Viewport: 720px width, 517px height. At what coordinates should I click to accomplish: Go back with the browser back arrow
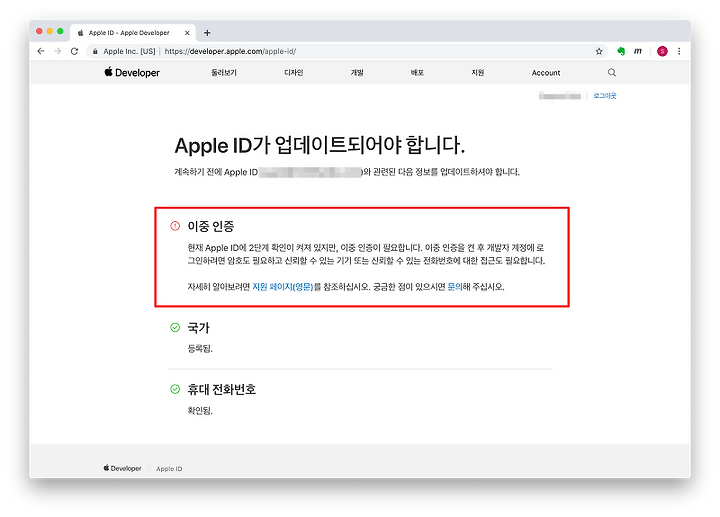coord(41,51)
